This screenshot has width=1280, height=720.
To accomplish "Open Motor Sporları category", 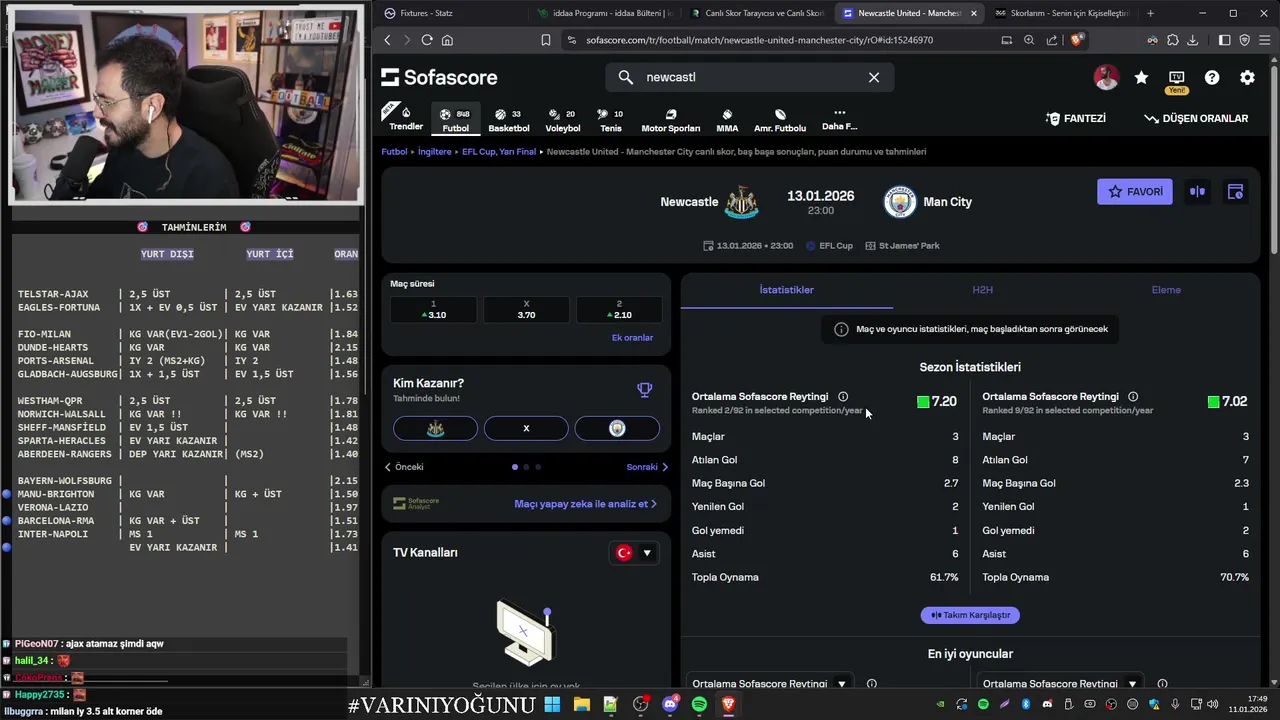I will (671, 120).
